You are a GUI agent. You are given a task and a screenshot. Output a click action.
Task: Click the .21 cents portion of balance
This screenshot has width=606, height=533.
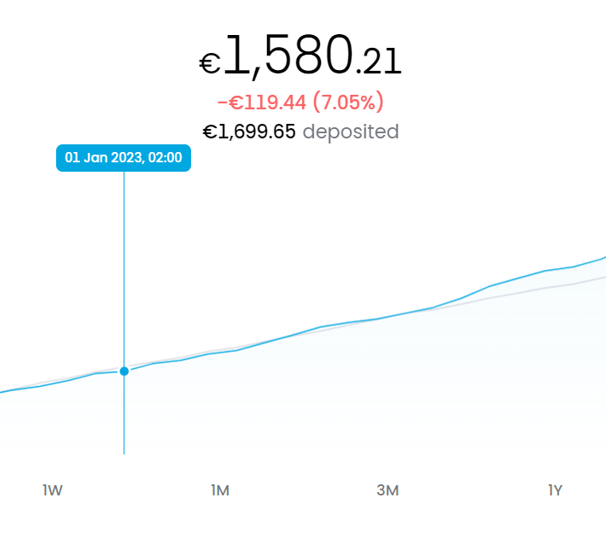pos(379,61)
